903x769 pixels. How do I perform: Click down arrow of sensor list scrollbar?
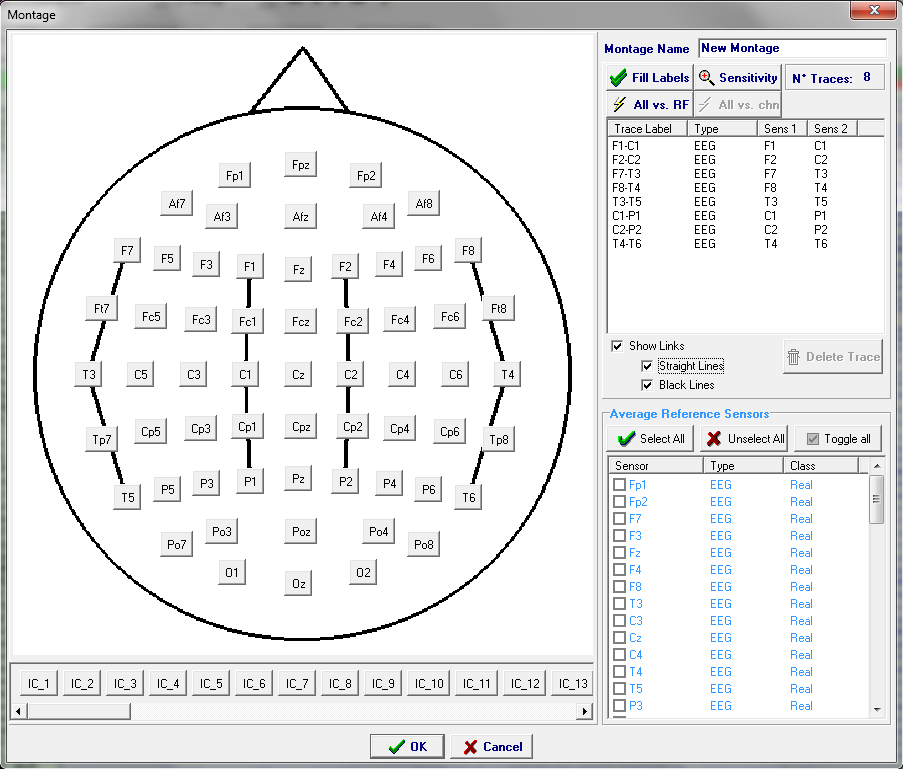point(877,710)
